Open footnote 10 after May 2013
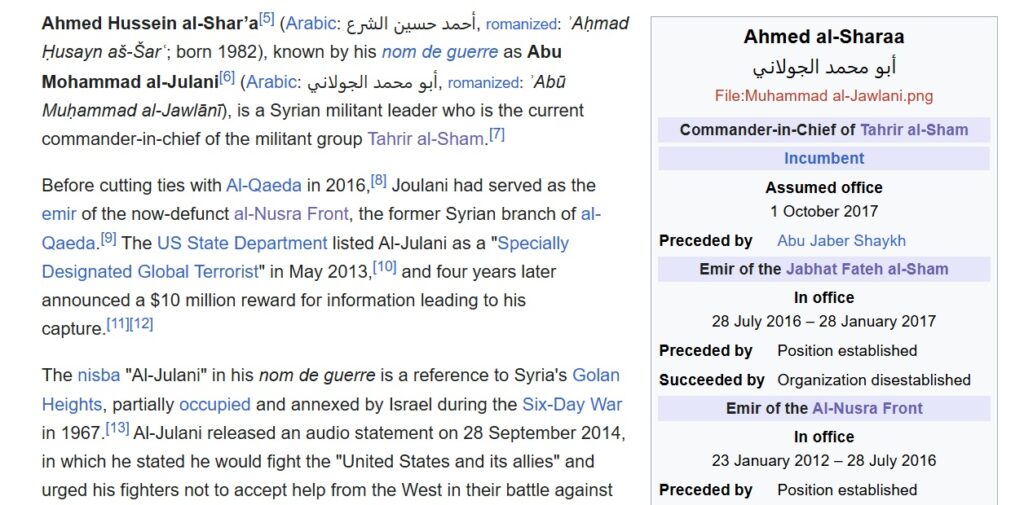The image size is (1024, 505). (x=385, y=266)
